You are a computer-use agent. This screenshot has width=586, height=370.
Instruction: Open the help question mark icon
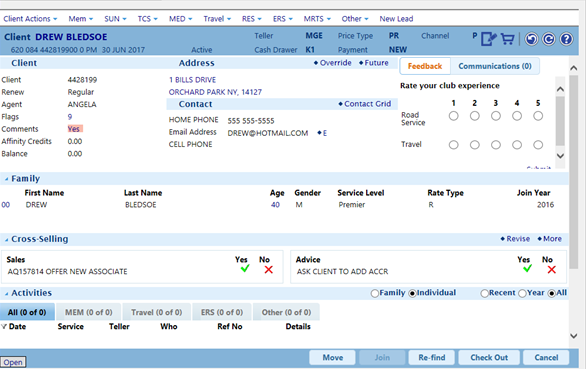567,39
